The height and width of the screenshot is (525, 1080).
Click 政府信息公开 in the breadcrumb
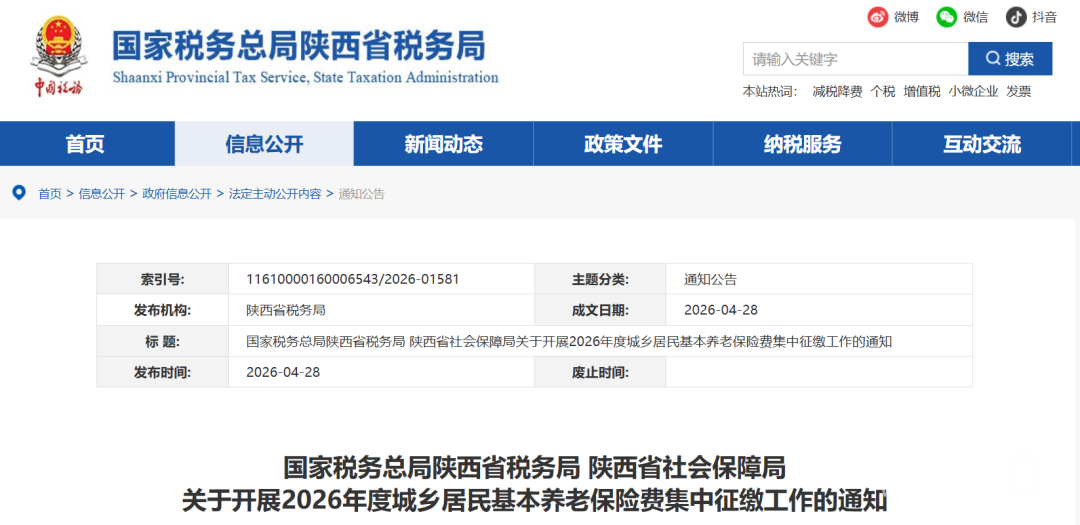(177, 194)
